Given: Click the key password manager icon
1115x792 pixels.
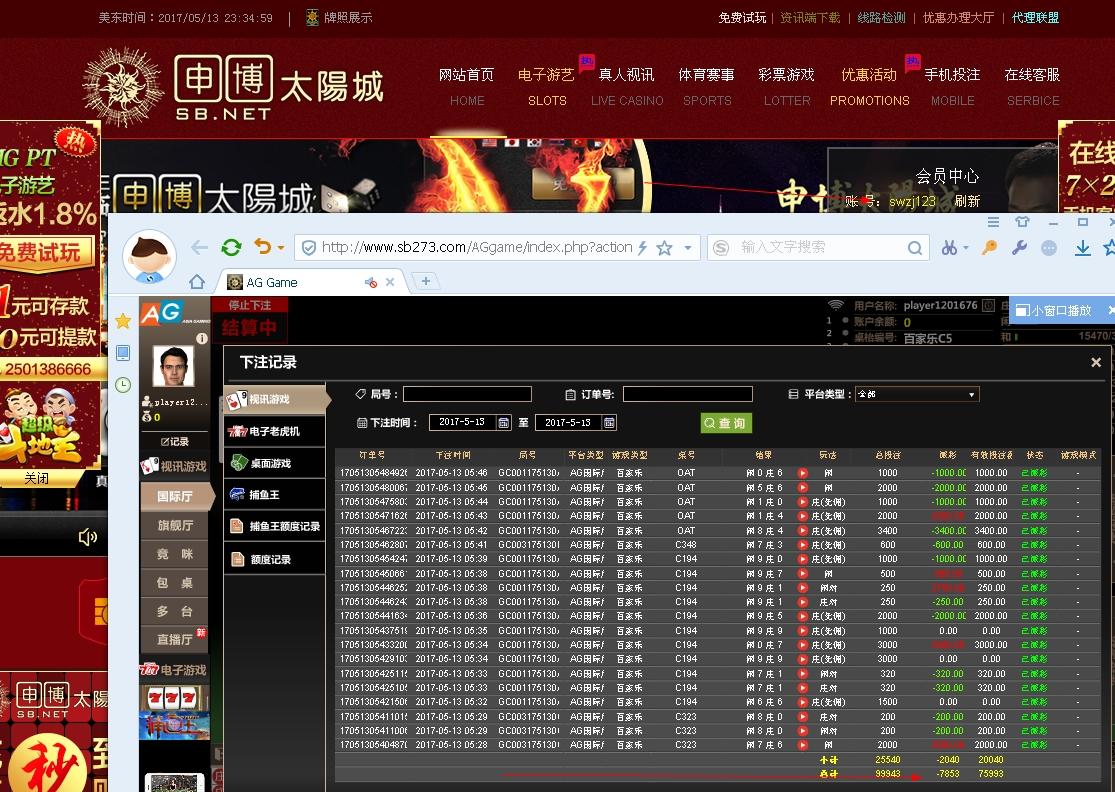Looking at the screenshot, I should (x=989, y=247).
